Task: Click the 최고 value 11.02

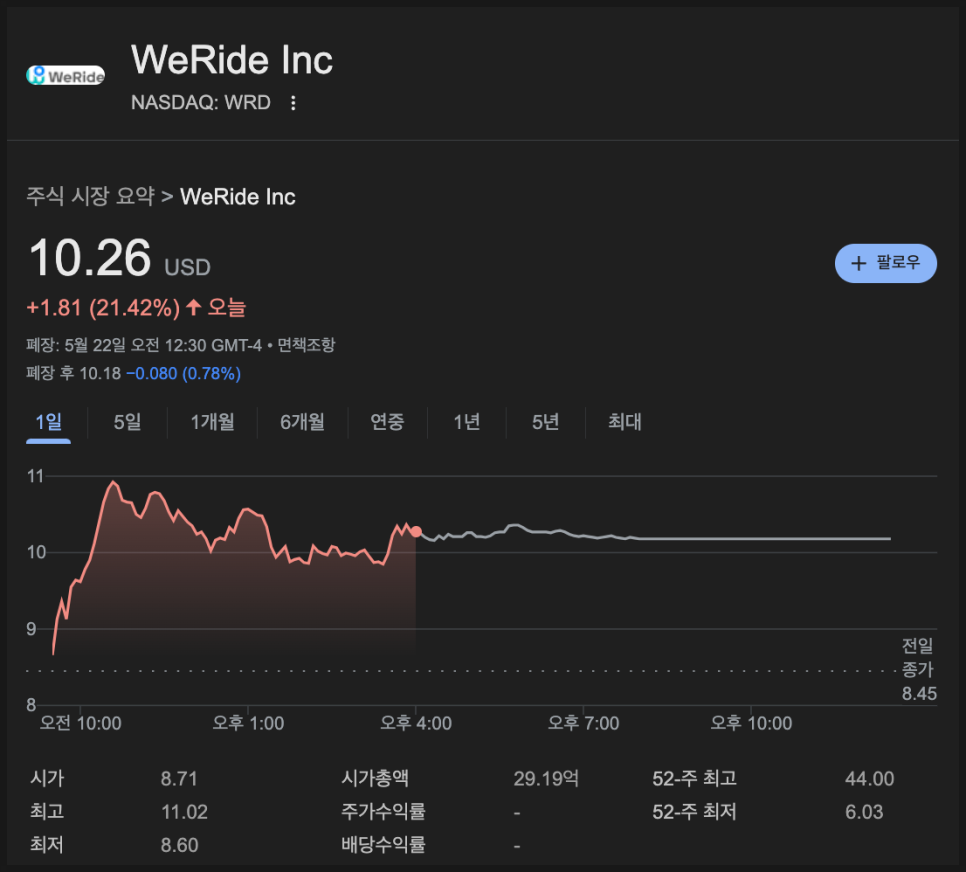Action: pyautogui.click(x=184, y=812)
